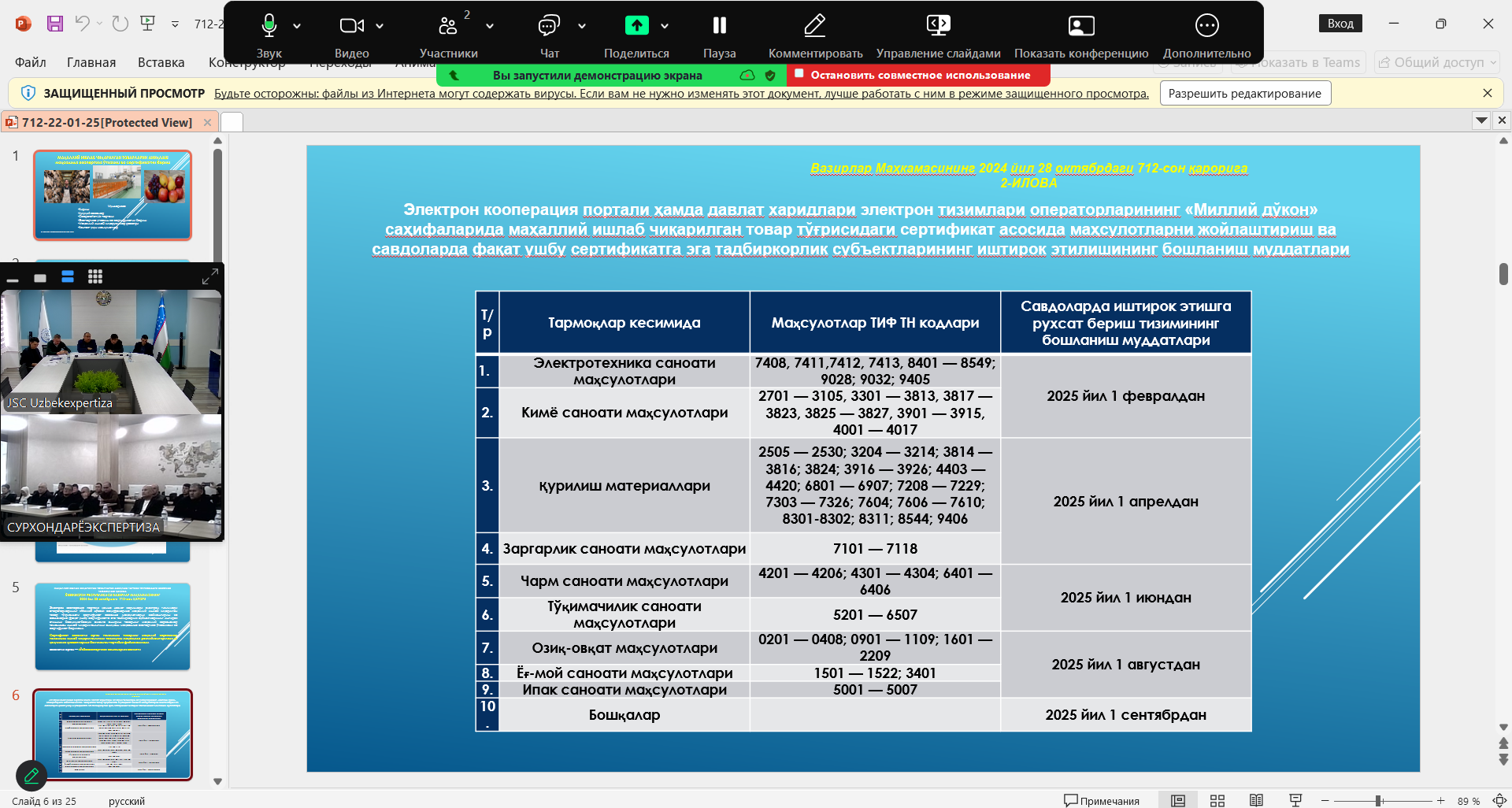Screen dimensions: 1512x808
Task: Switch video panel to grid gallery view
Action: (95, 276)
